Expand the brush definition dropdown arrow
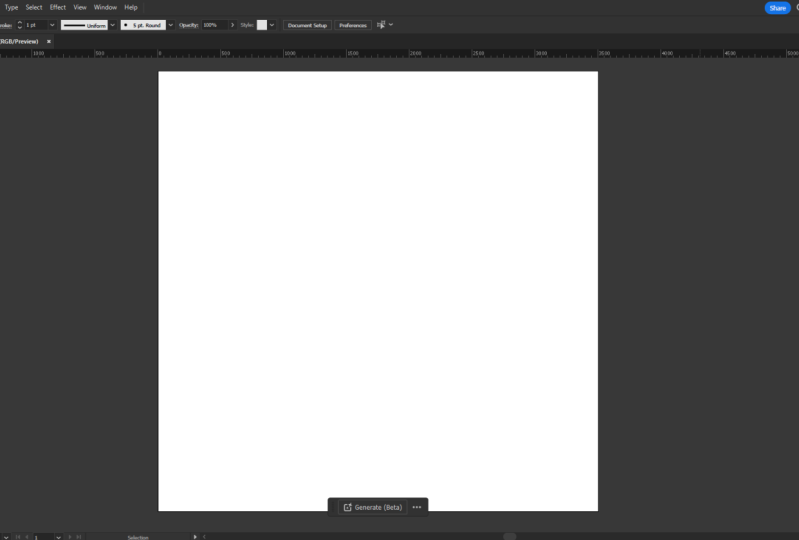This screenshot has width=799, height=540. pos(171,25)
